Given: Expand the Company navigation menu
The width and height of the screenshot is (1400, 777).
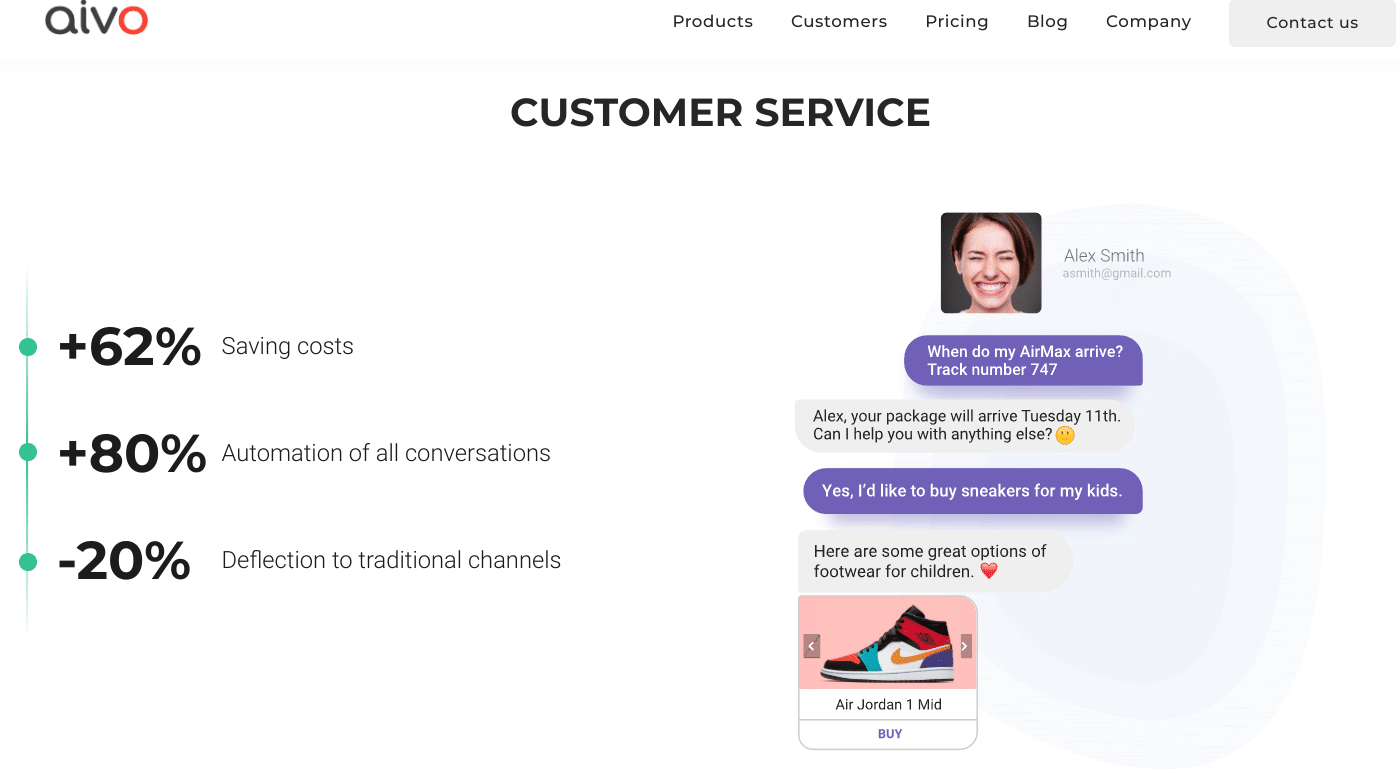Looking at the screenshot, I should (x=1148, y=22).
